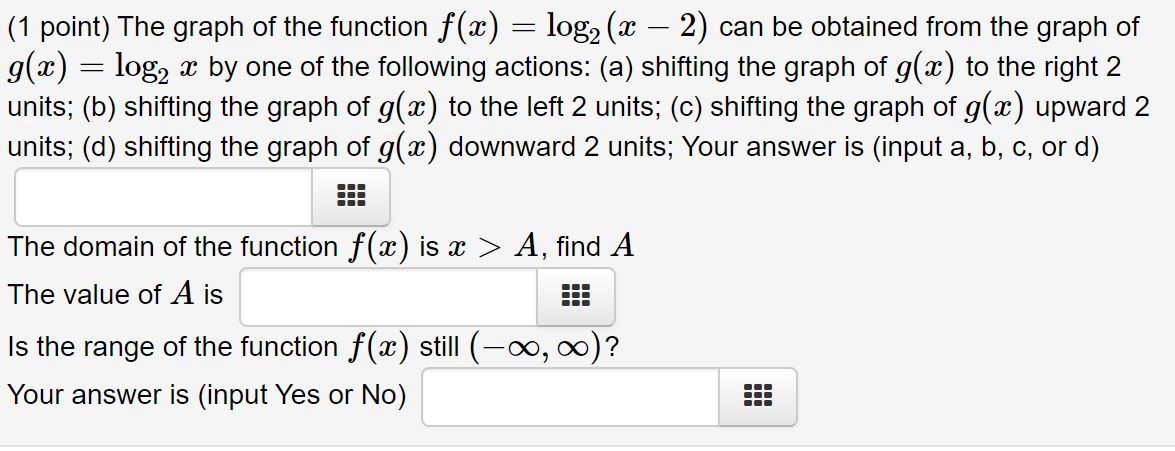Select the x > A inequality expression
The width and height of the screenshot is (1175, 451).
coord(496,246)
